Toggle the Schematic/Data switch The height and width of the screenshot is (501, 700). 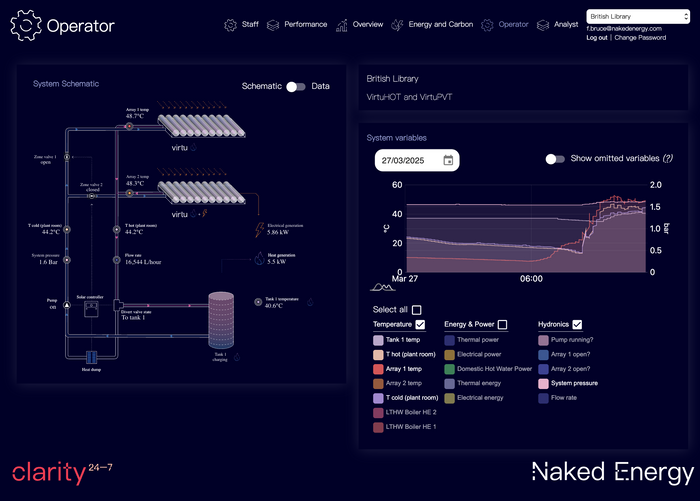click(x=296, y=87)
